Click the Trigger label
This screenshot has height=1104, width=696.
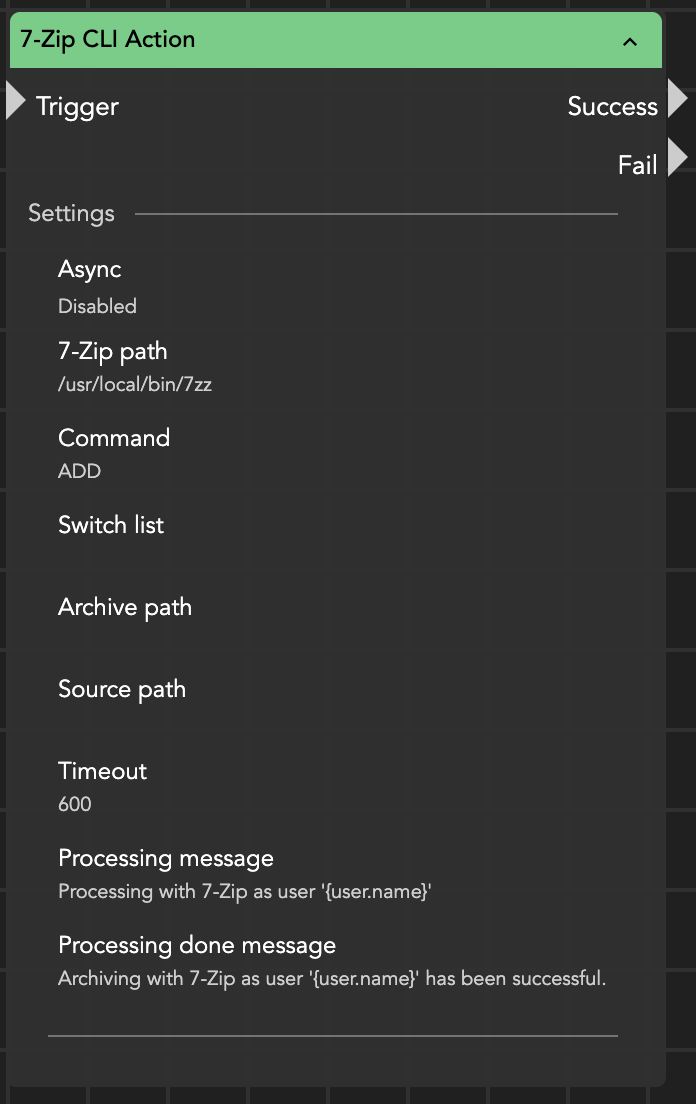click(77, 107)
